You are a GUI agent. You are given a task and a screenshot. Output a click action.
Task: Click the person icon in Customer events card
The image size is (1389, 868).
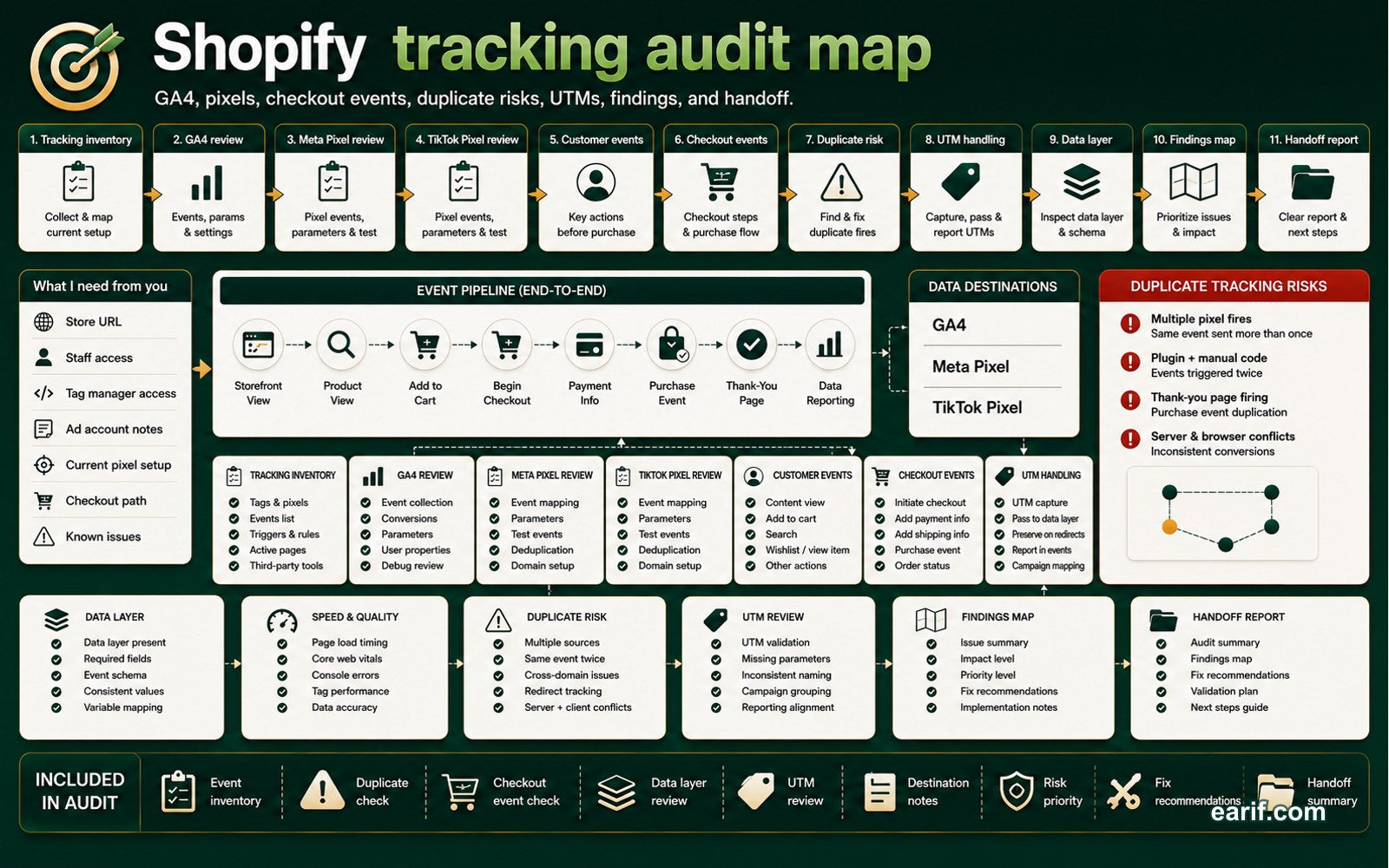[x=596, y=182]
